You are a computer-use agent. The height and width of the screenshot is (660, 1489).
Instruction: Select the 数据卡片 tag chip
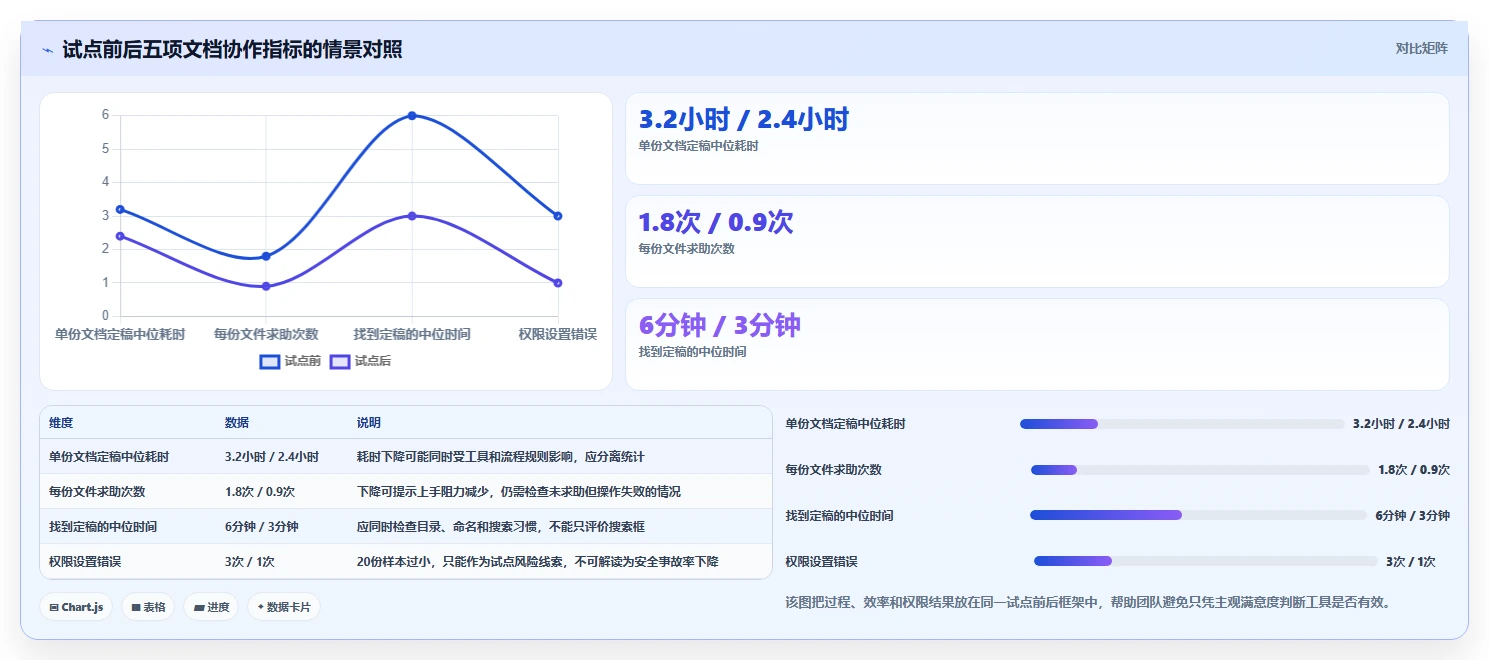tap(284, 607)
